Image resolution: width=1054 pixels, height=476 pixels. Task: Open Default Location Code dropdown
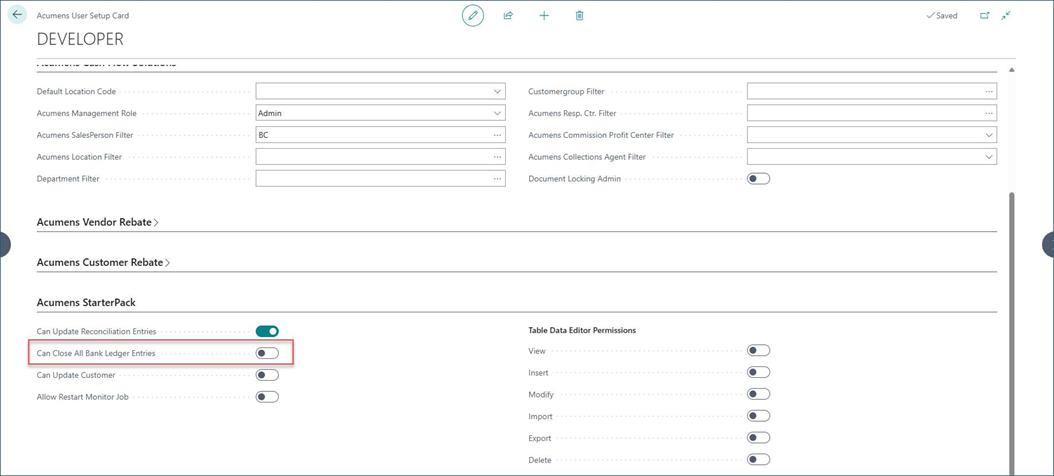(497, 91)
